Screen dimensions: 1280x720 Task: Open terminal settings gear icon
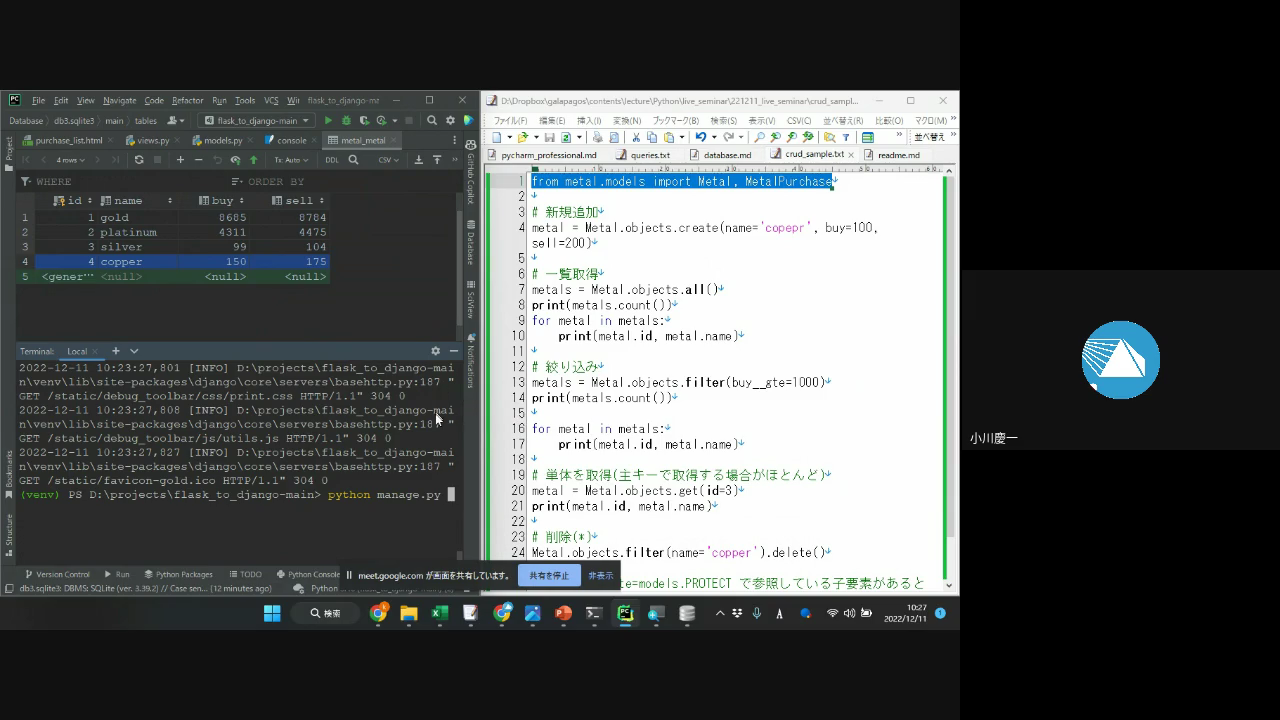click(x=435, y=351)
